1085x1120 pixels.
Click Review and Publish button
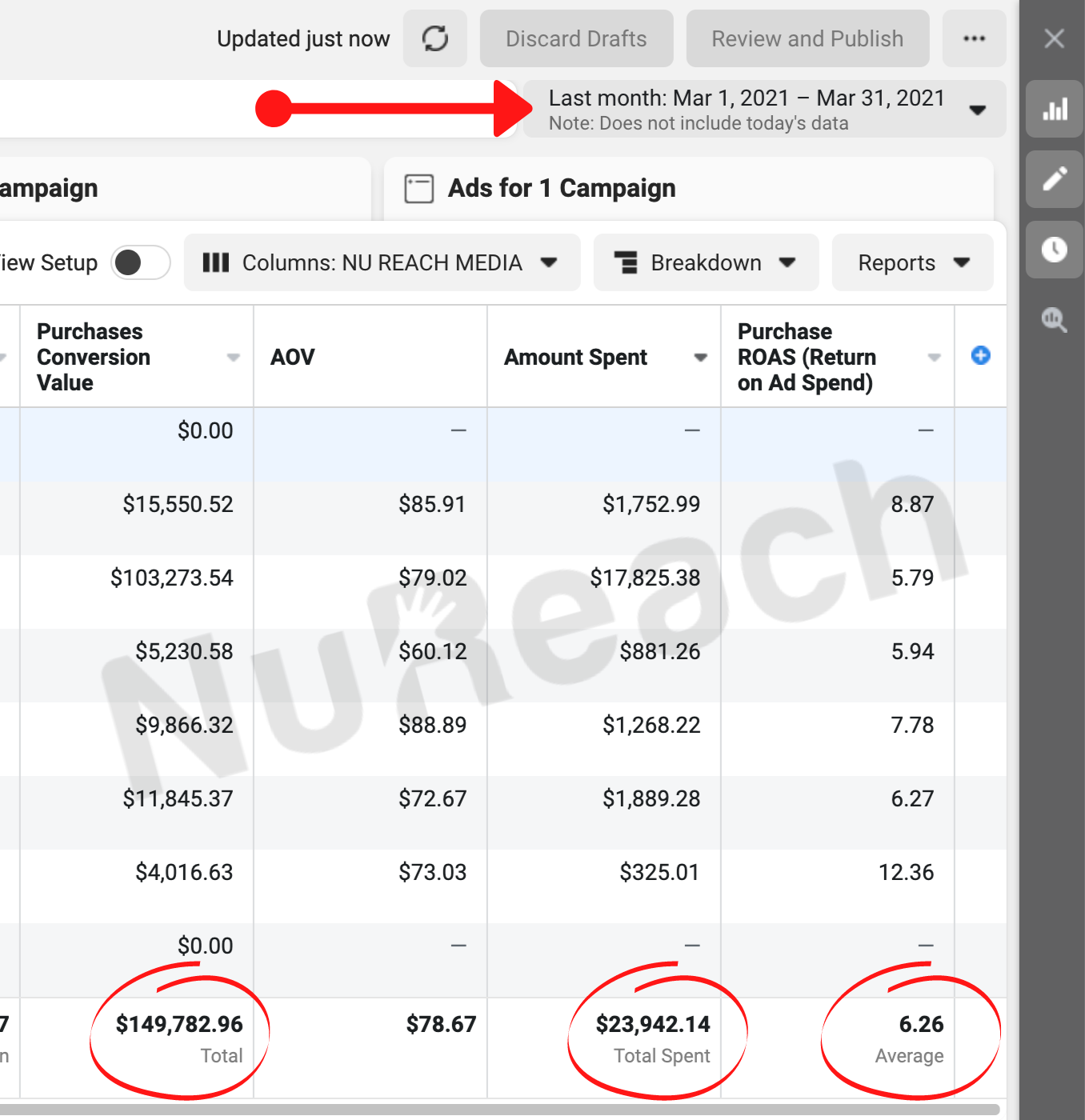tap(807, 38)
